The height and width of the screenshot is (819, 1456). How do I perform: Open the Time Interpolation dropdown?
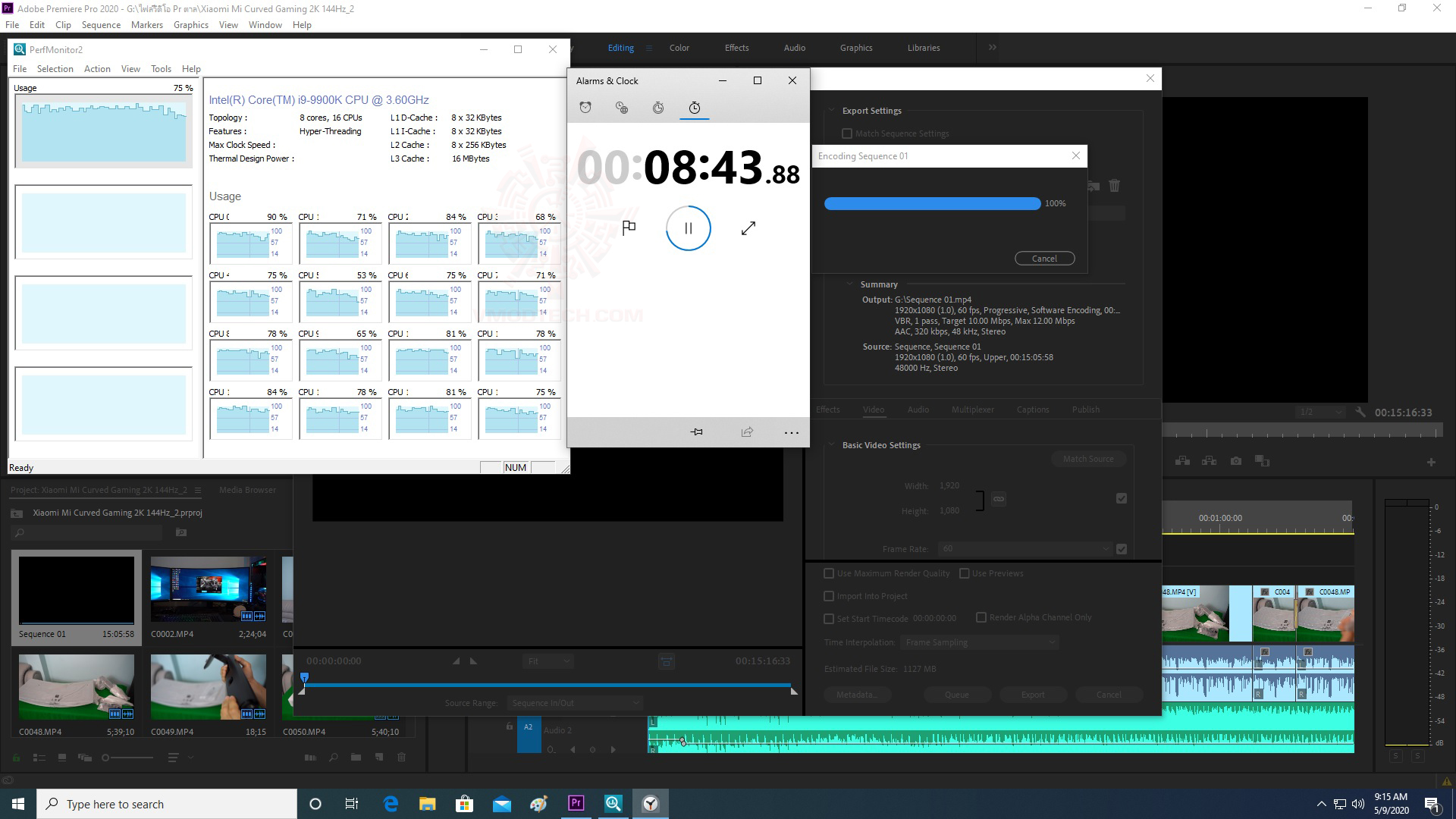click(x=979, y=642)
